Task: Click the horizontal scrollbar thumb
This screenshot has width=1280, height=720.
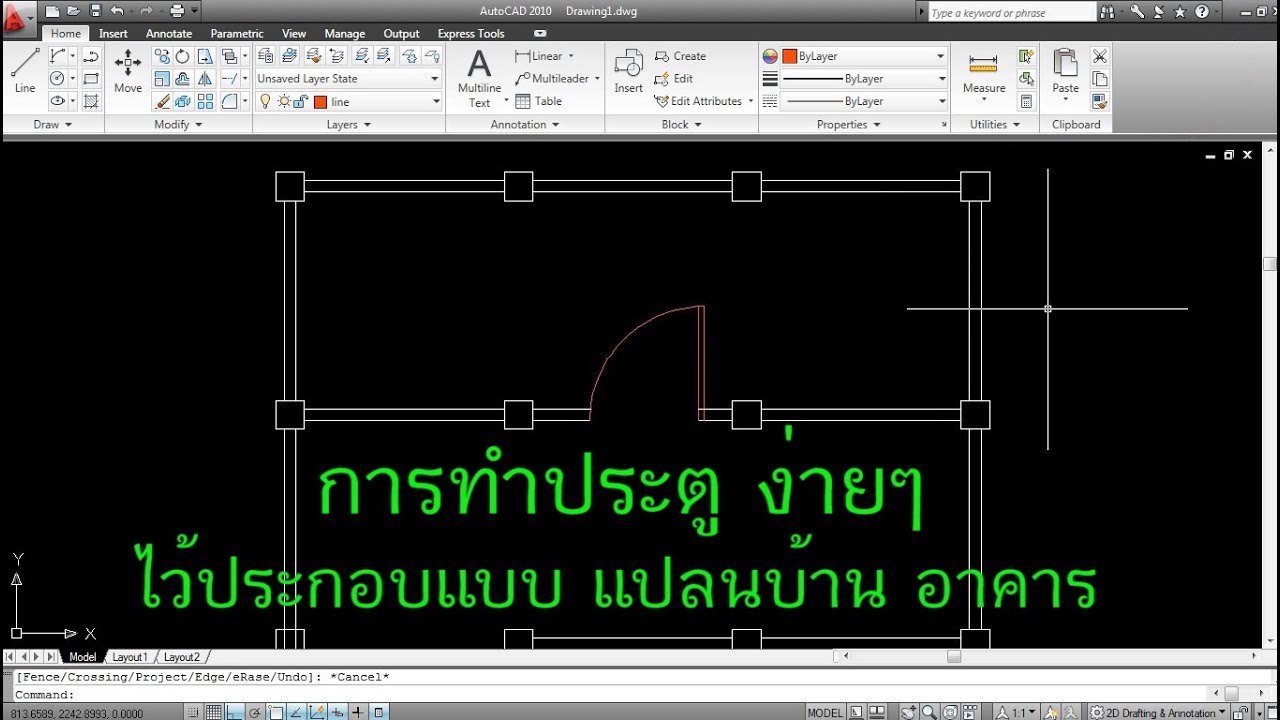Action: 954,657
